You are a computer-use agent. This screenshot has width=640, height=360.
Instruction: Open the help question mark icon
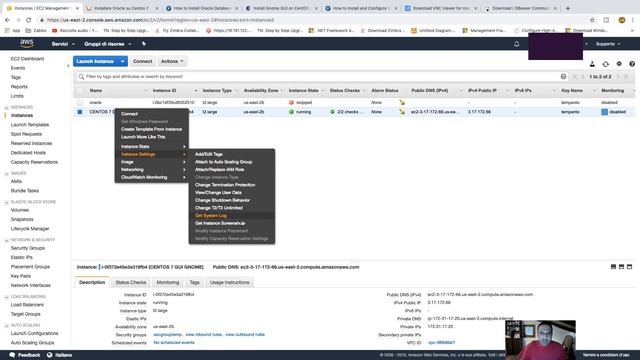pyautogui.click(x=632, y=64)
